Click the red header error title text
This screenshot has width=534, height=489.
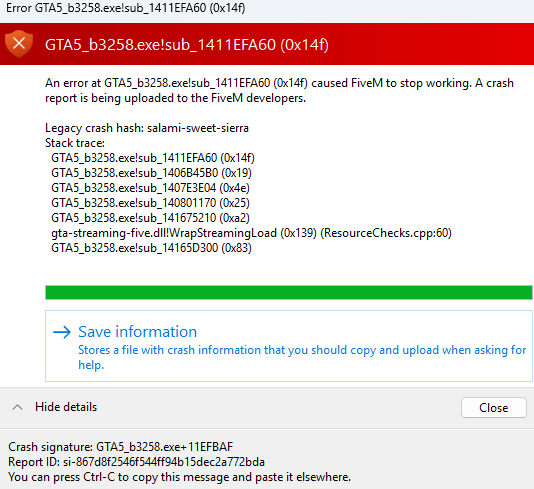tap(187, 45)
